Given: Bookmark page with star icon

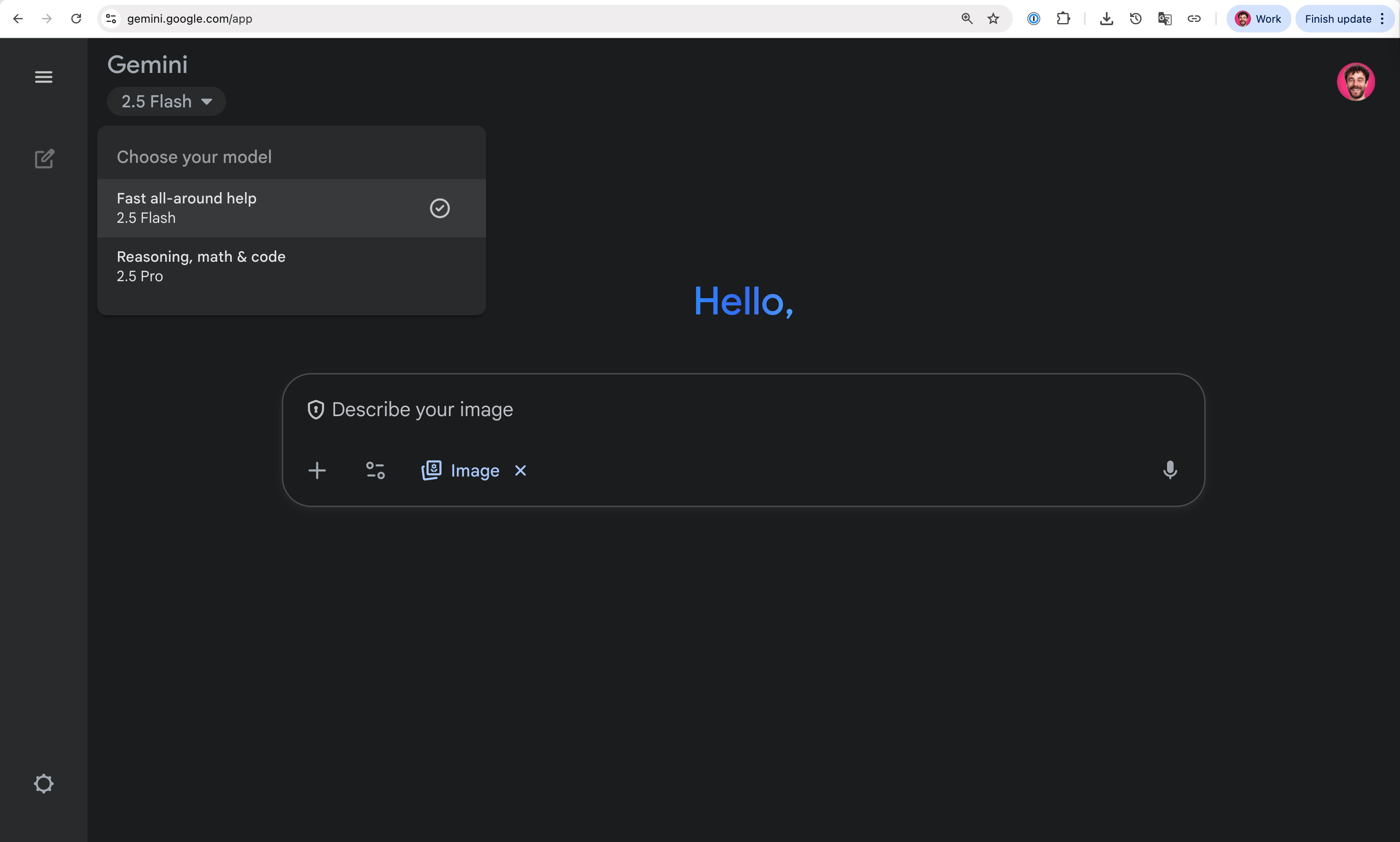Looking at the screenshot, I should tap(993, 19).
